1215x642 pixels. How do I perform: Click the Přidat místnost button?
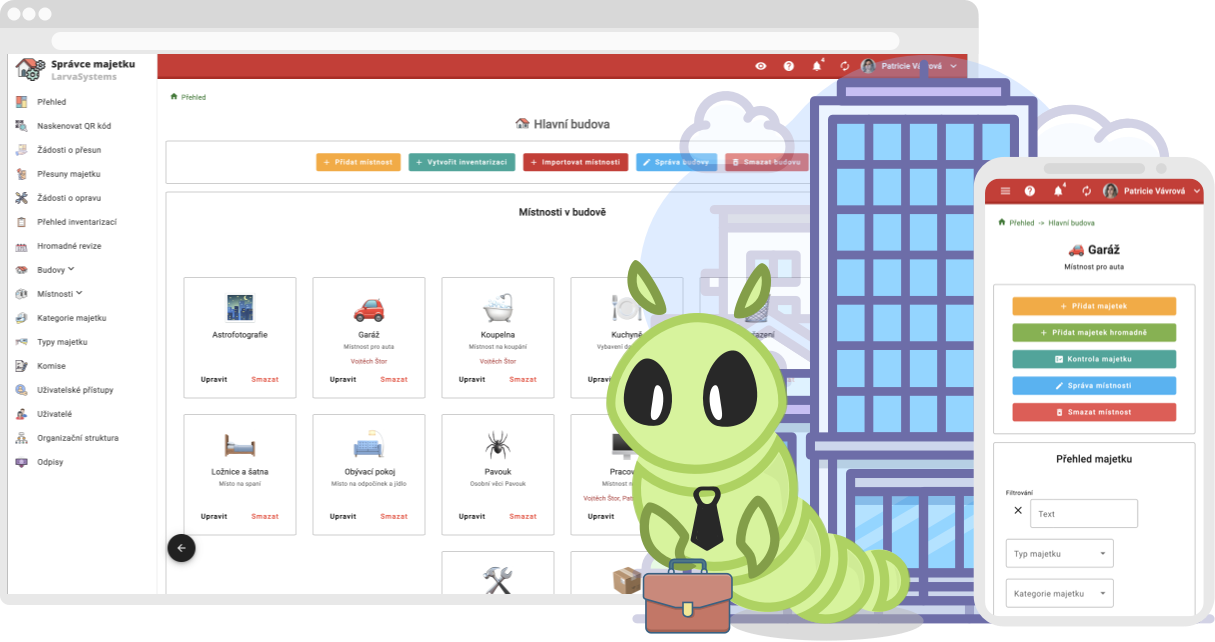[358, 162]
